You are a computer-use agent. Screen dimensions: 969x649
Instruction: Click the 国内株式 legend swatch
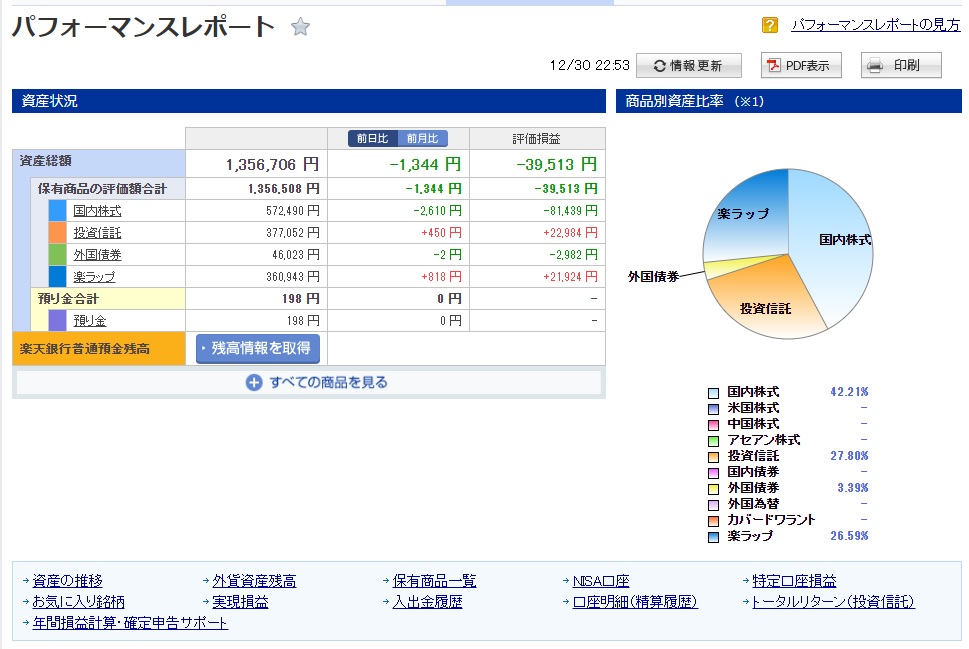coord(713,393)
